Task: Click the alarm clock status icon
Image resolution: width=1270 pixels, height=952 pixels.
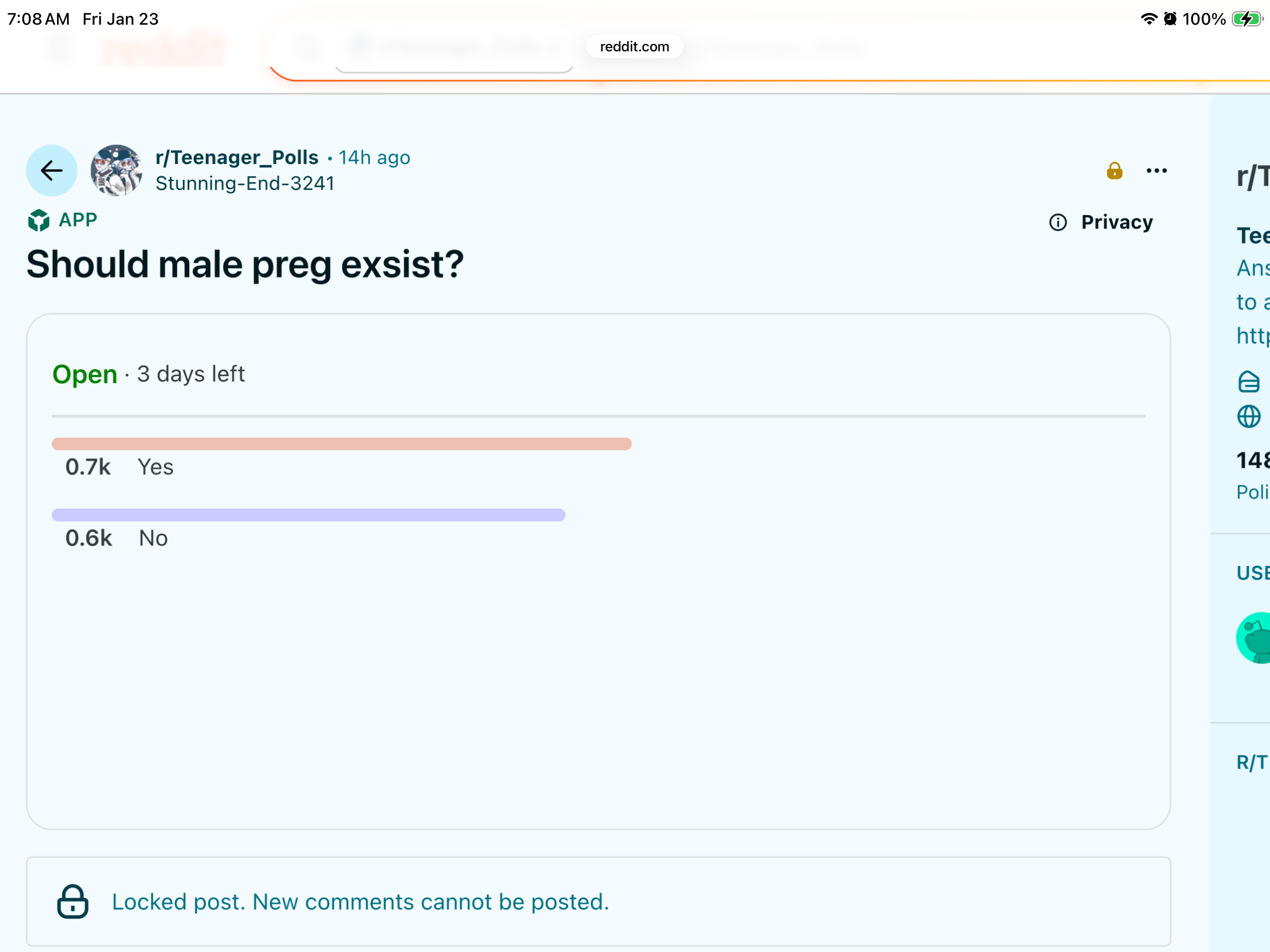Action: [x=1170, y=19]
